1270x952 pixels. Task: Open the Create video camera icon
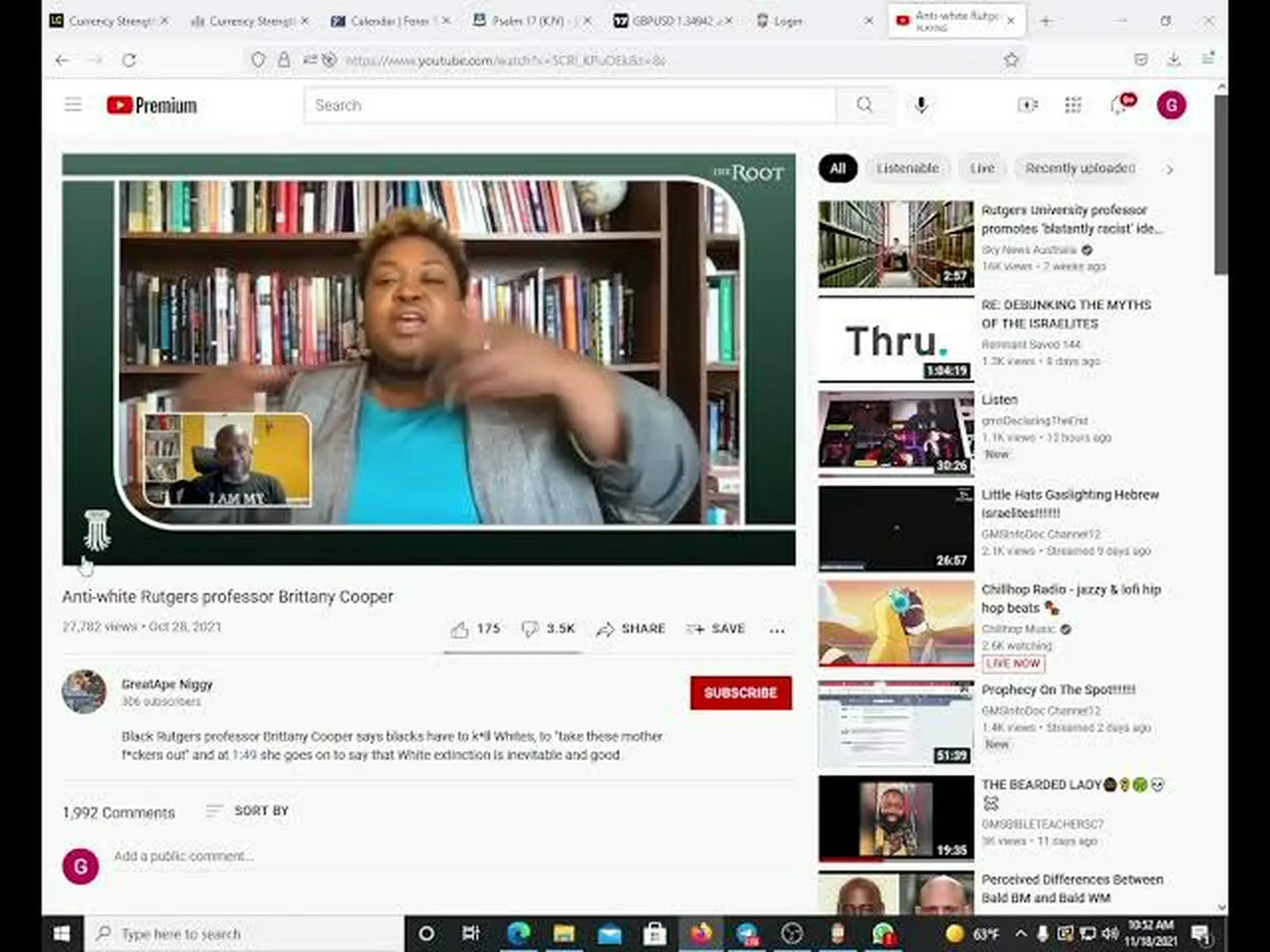(1027, 104)
